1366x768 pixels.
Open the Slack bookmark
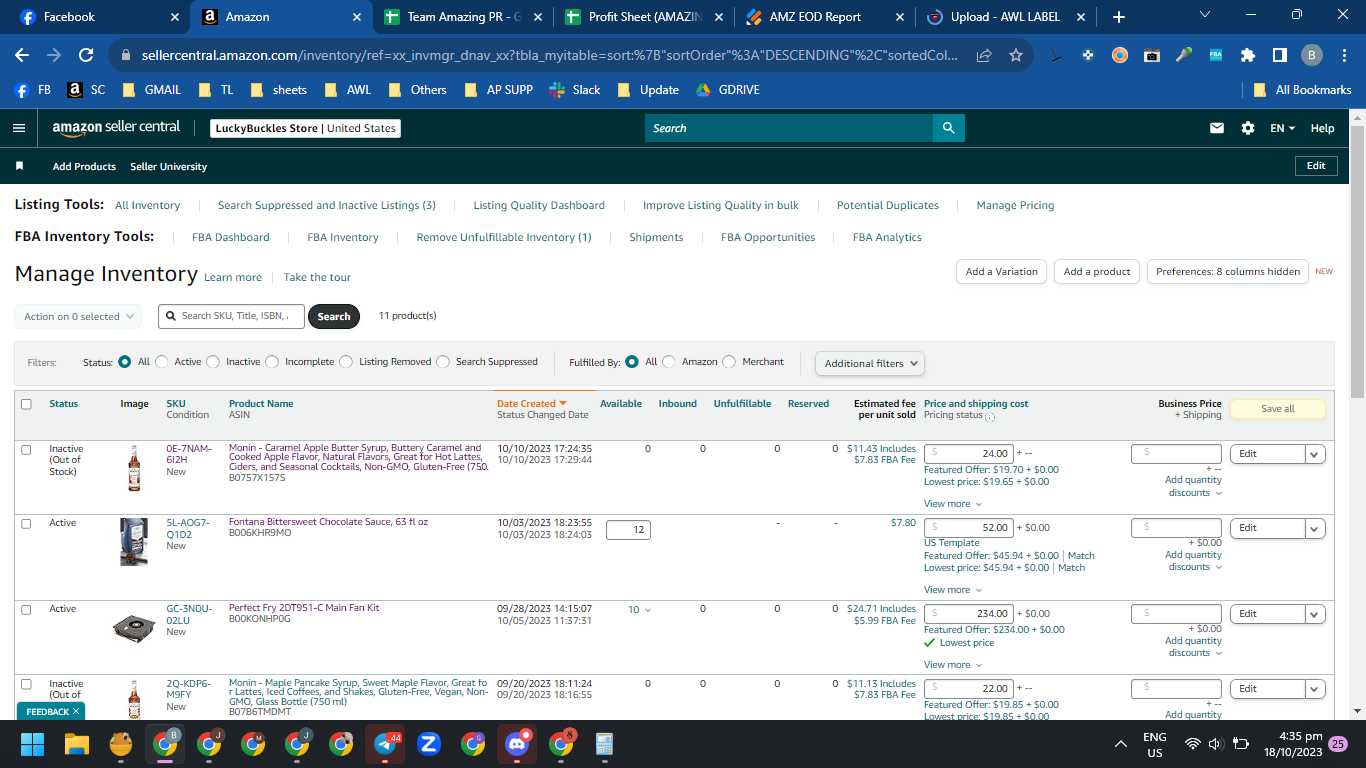coord(575,90)
